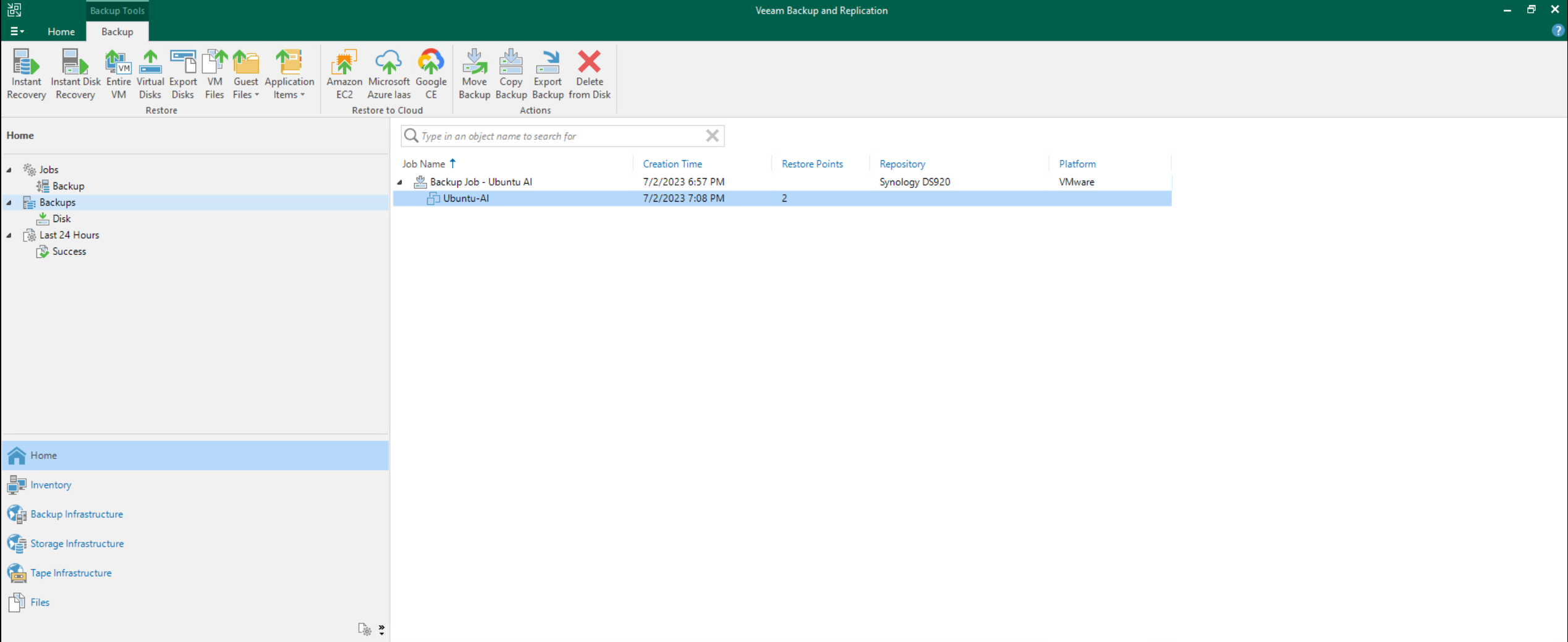
Task: Click Move Backup action
Action: click(x=474, y=74)
